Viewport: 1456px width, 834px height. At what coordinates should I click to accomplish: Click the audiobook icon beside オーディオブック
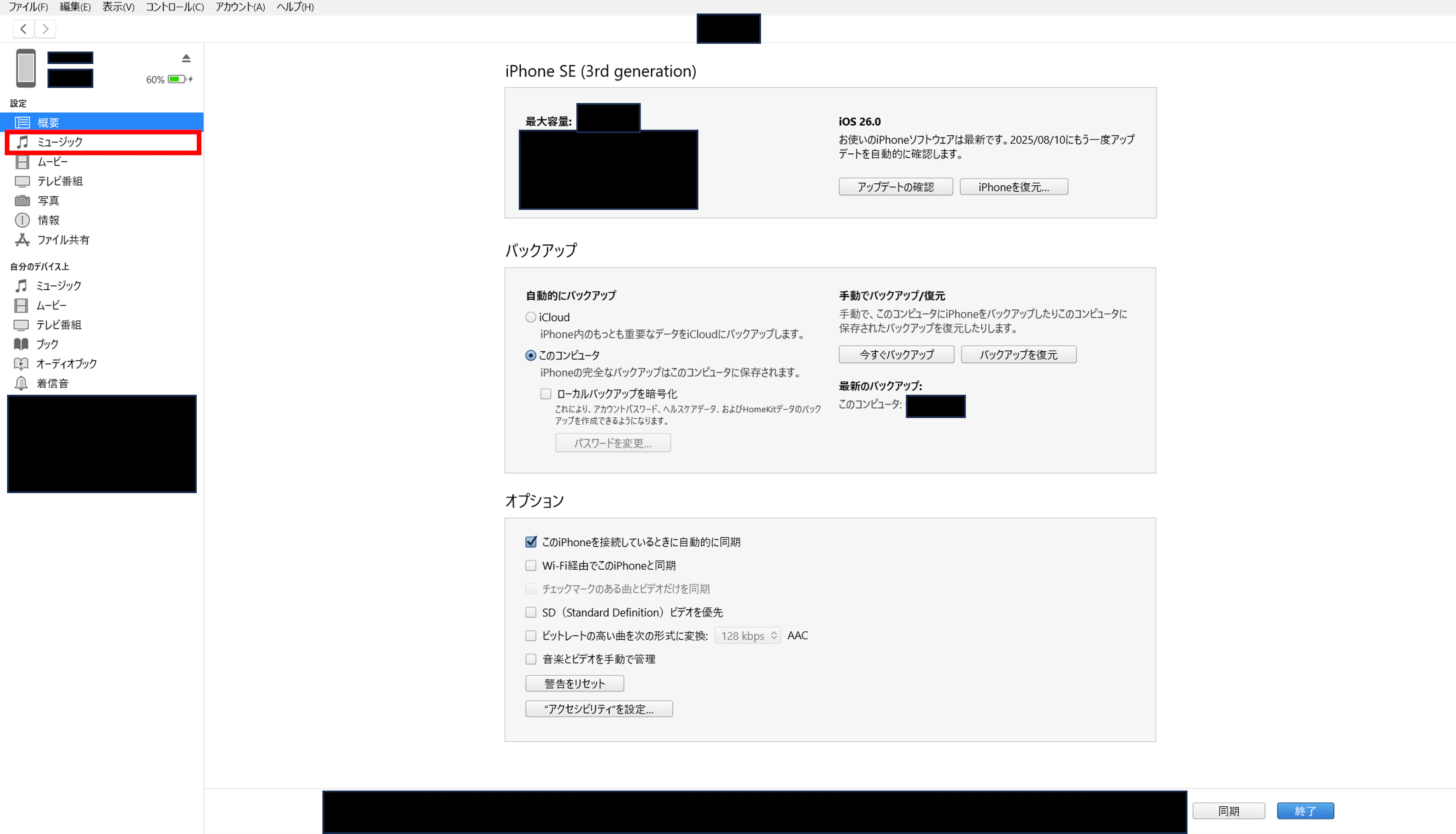tap(21, 364)
